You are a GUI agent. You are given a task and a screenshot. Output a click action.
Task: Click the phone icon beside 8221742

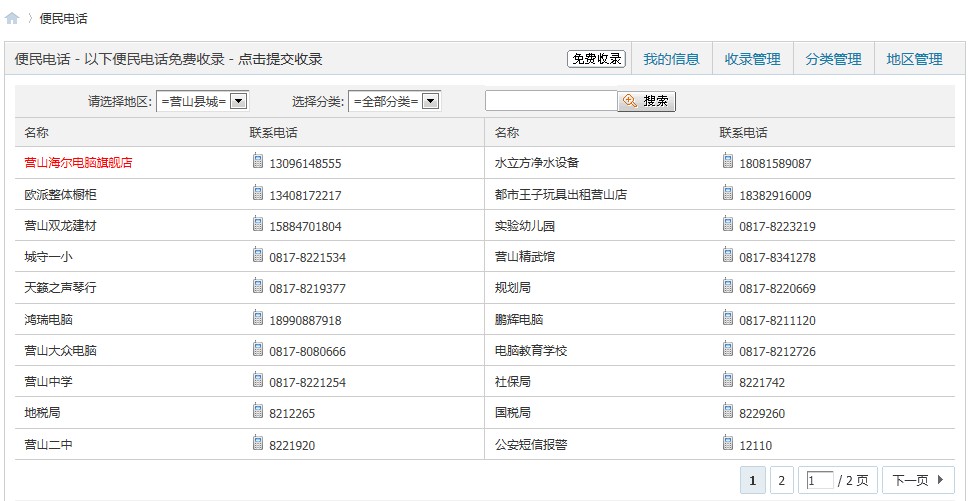point(728,380)
